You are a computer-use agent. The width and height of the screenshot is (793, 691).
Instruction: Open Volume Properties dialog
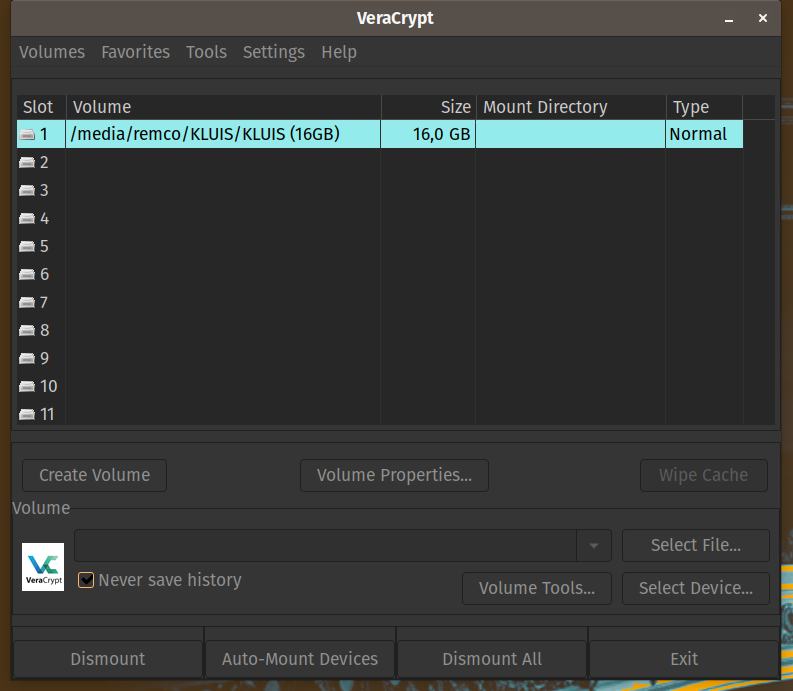pyautogui.click(x=394, y=475)
